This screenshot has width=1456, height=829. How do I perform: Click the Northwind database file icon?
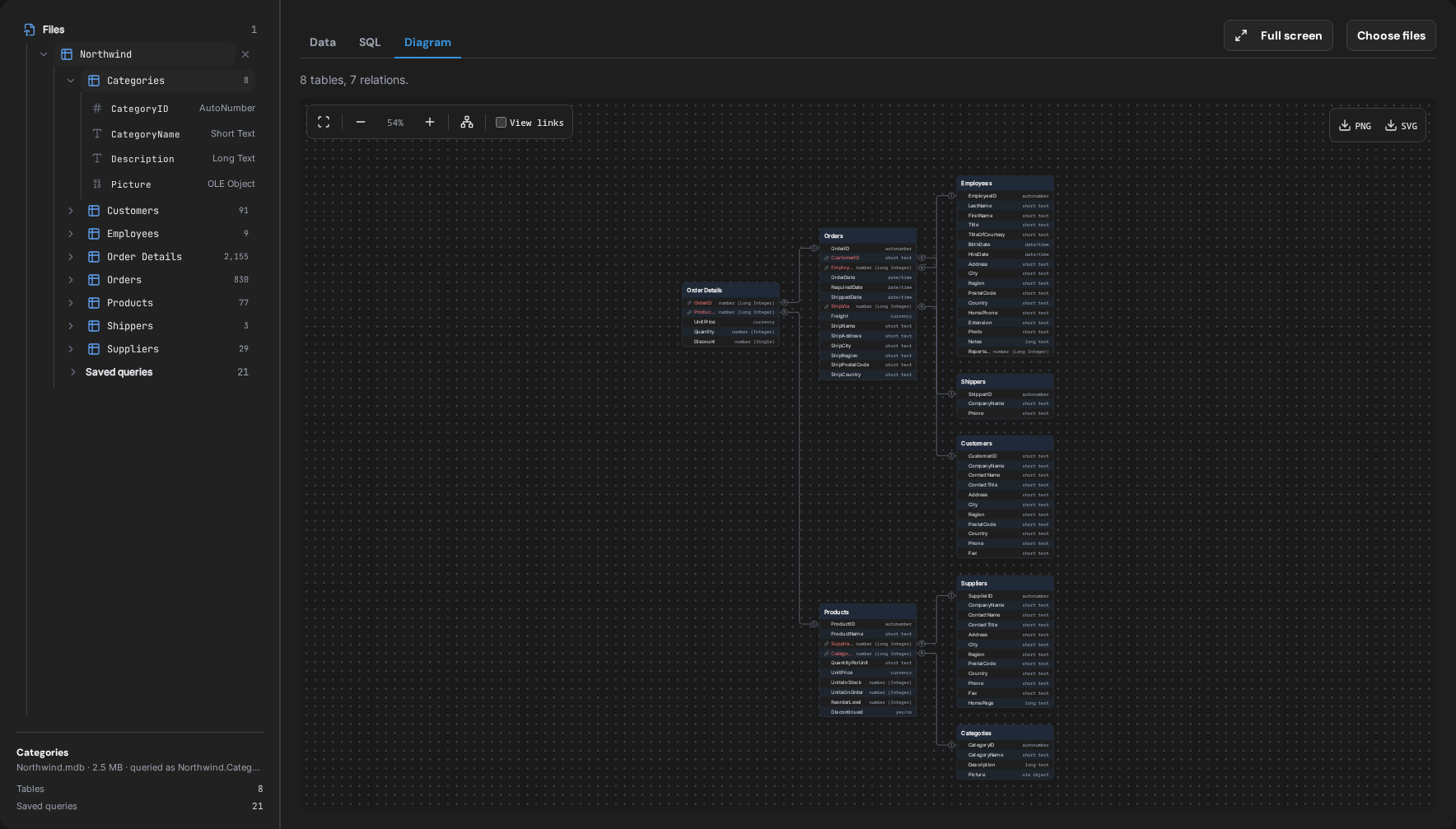[67, 54]
